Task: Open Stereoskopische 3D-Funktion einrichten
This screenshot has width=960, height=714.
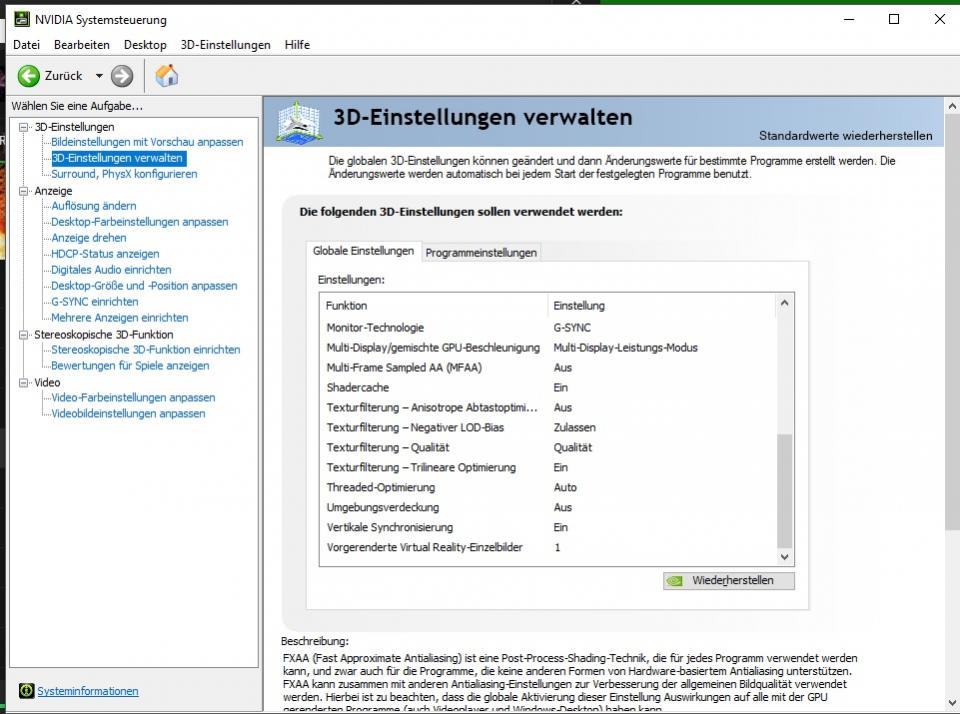Action: pyautogui.click(x=146, y=350)
